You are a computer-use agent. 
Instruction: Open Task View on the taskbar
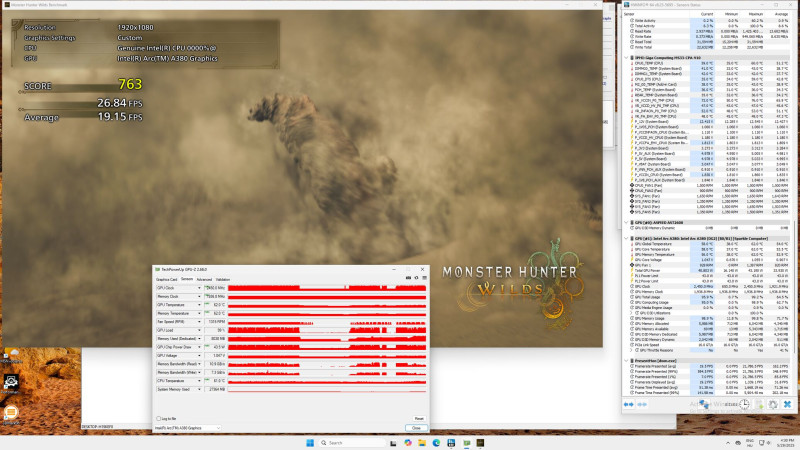[393, 443]
